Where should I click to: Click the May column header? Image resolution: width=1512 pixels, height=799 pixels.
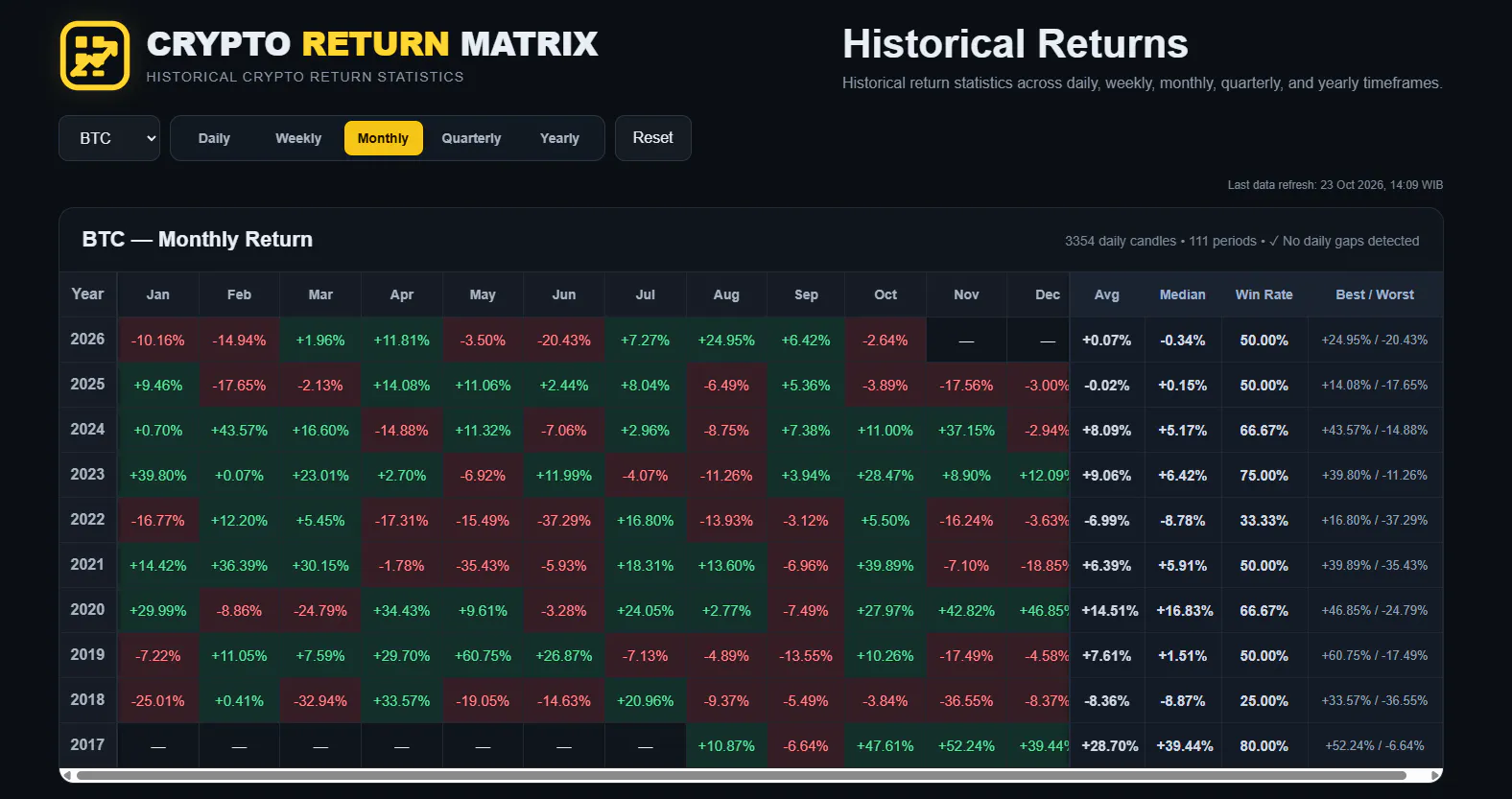point(483,294)
